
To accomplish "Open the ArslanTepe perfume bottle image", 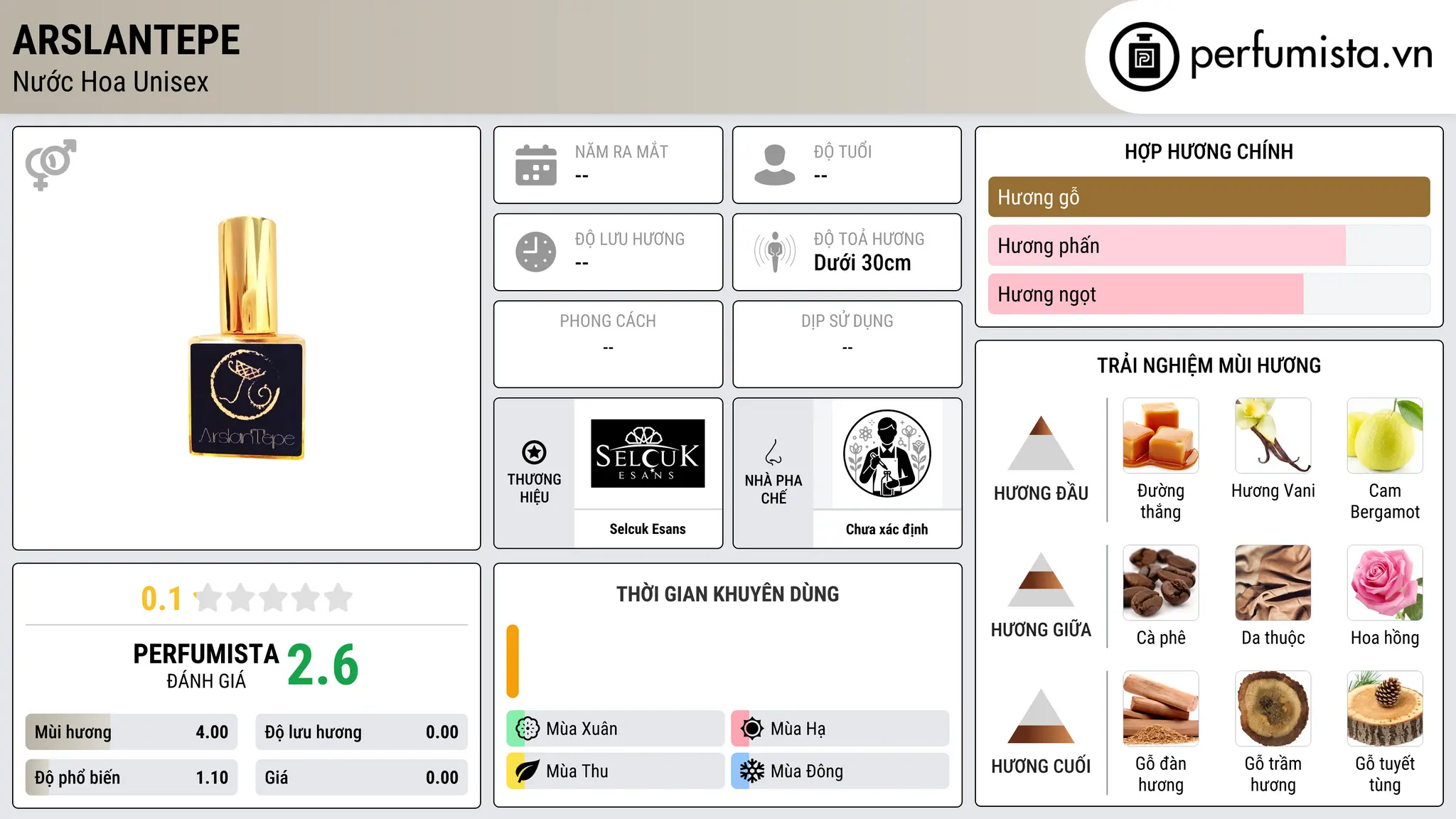I will [x=247, y=337].
